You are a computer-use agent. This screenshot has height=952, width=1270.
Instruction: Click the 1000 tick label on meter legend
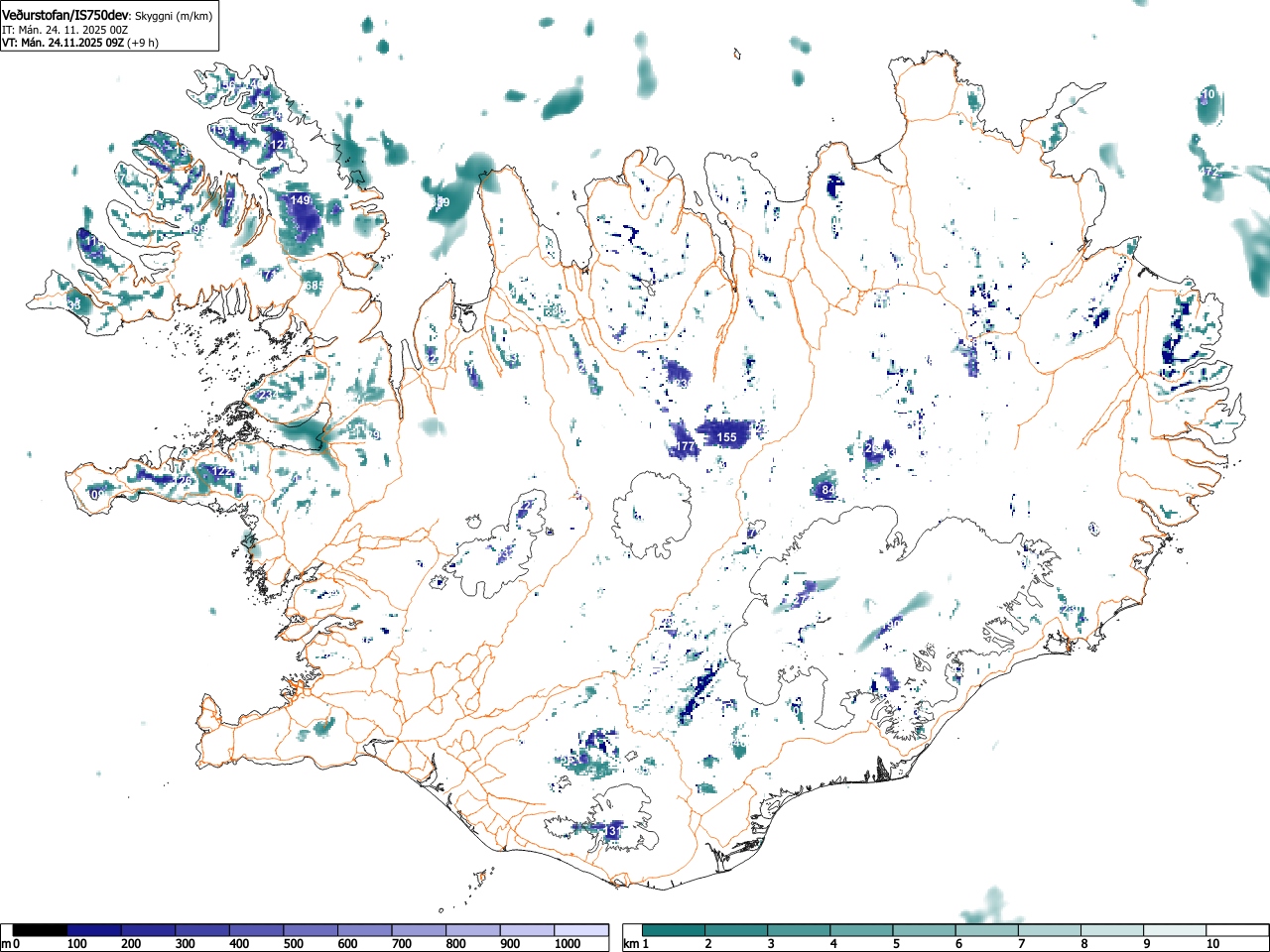[568, 944]
